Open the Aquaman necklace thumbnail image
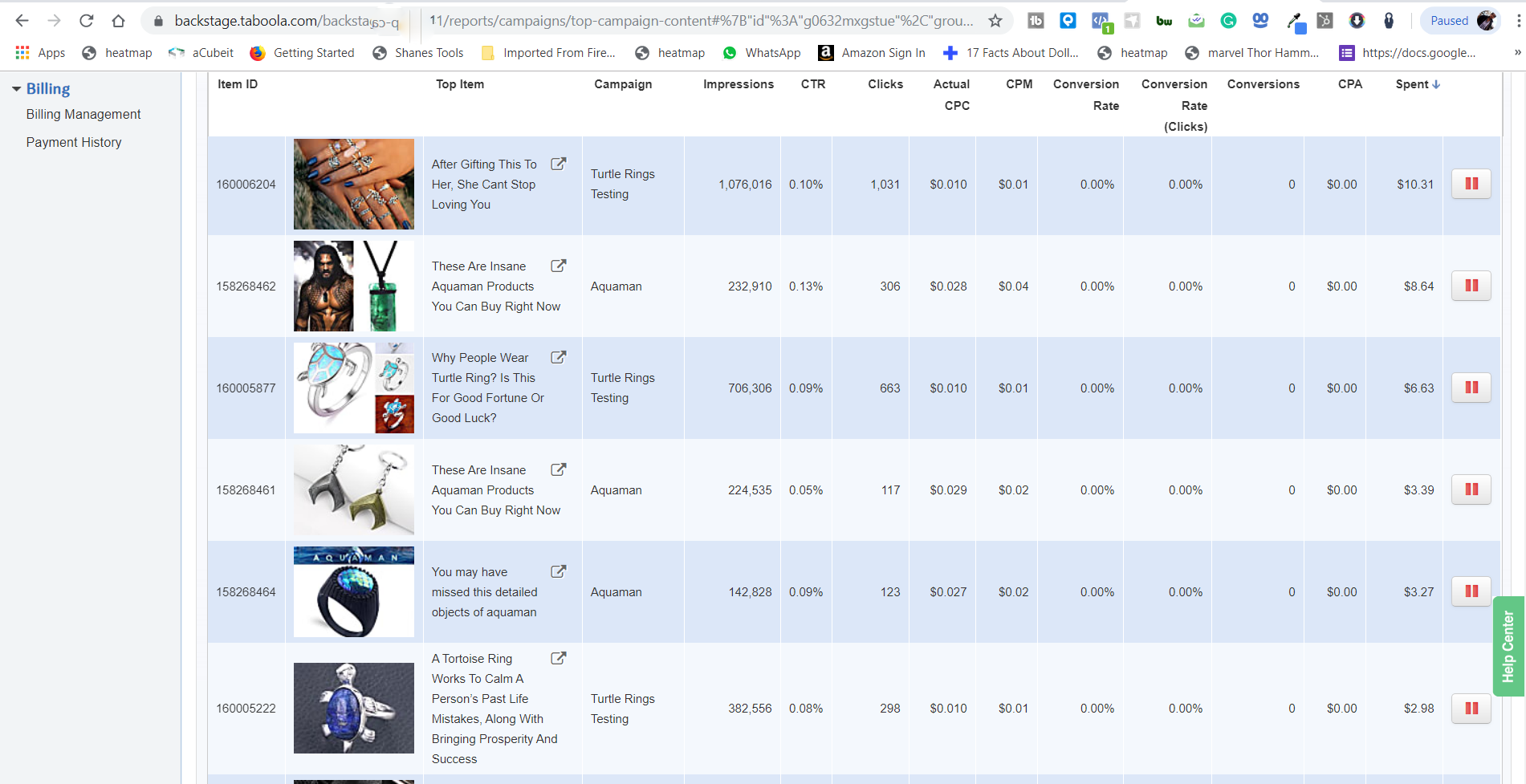This screenshot has width=1526, height=784. [354, 286]
